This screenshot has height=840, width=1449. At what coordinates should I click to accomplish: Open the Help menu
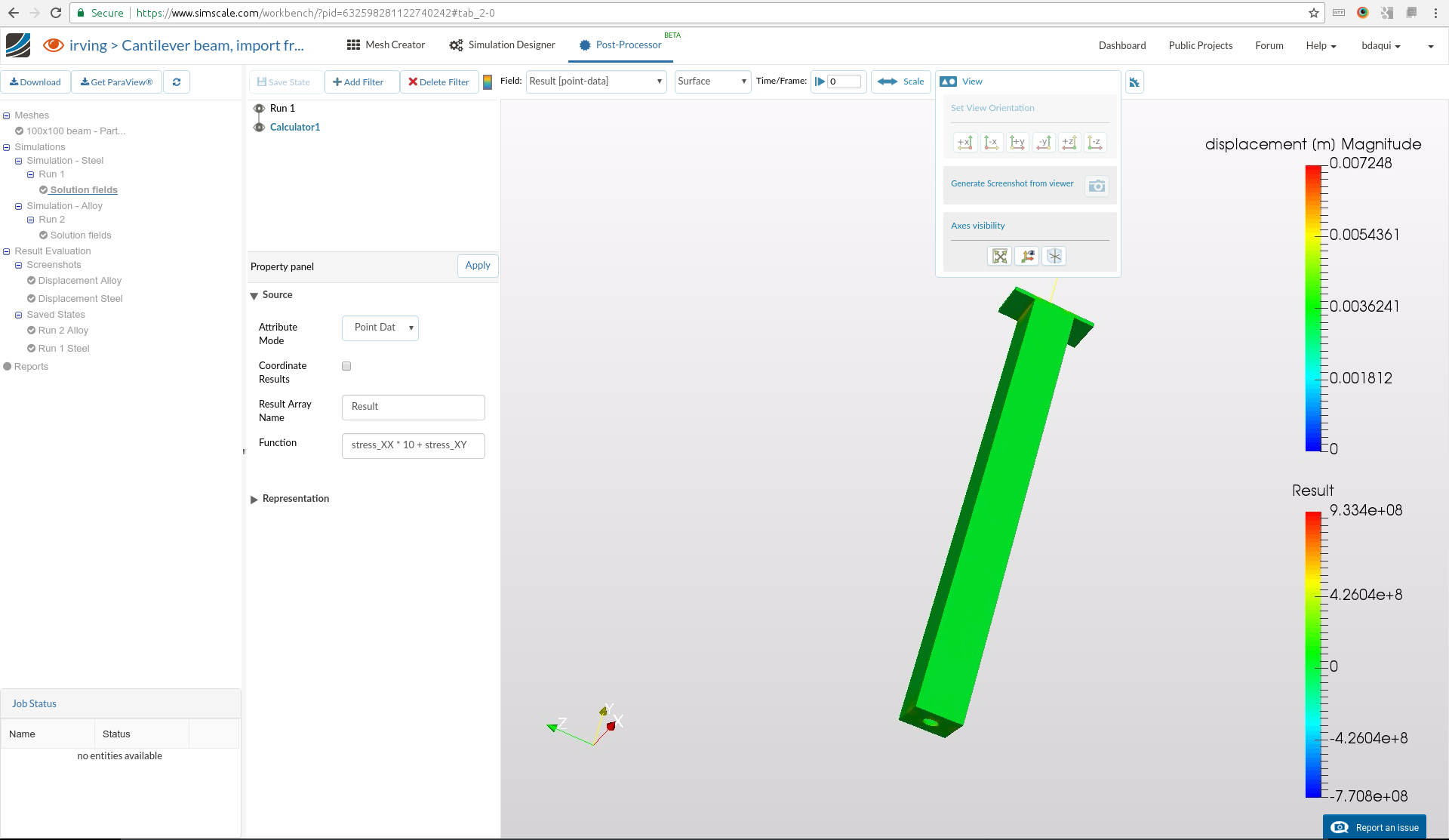pyautogui.click(x=1320, y=46)
